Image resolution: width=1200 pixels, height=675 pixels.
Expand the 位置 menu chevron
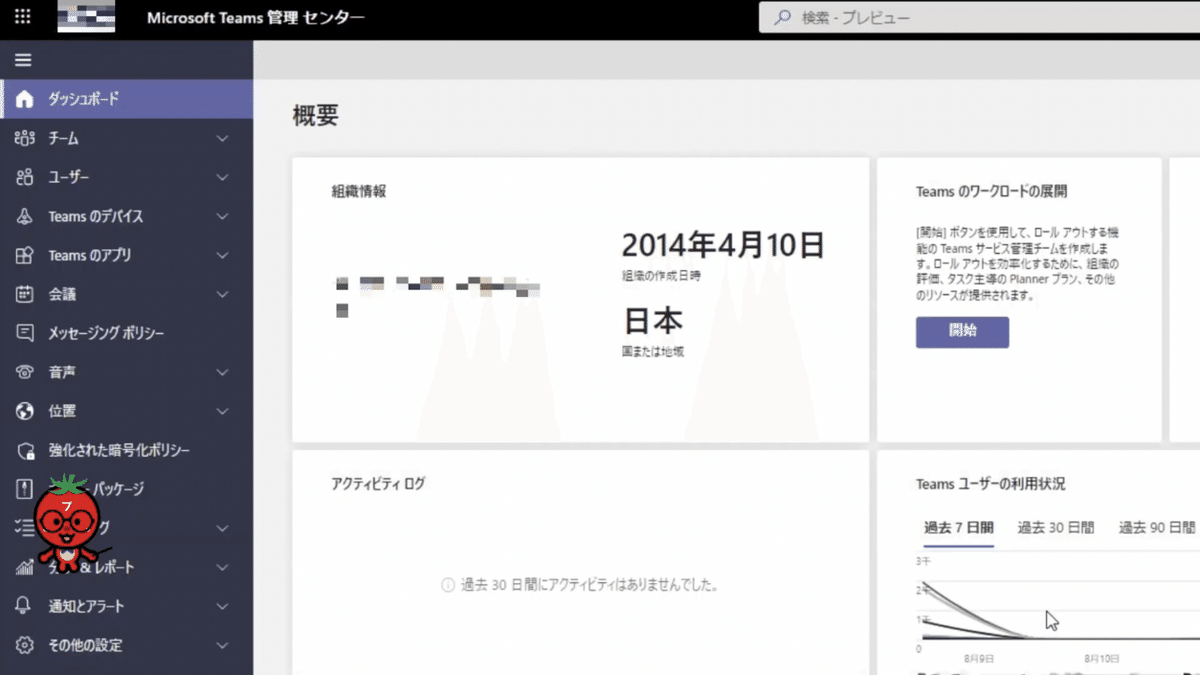pyautogui.click(x=223, y=411)
